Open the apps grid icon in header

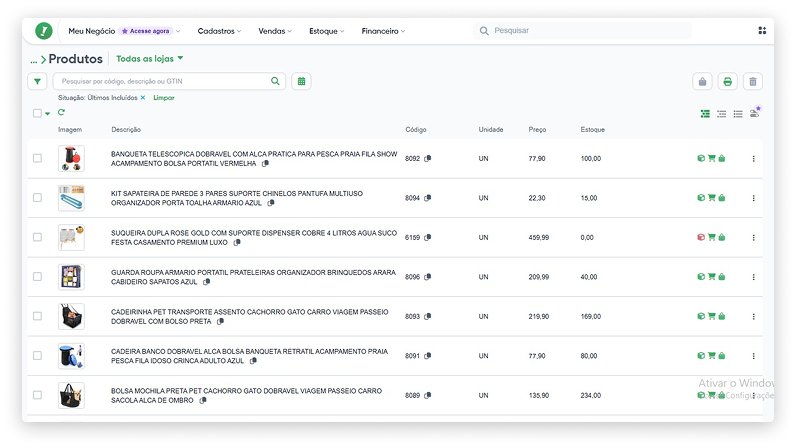tap(762, 31)
